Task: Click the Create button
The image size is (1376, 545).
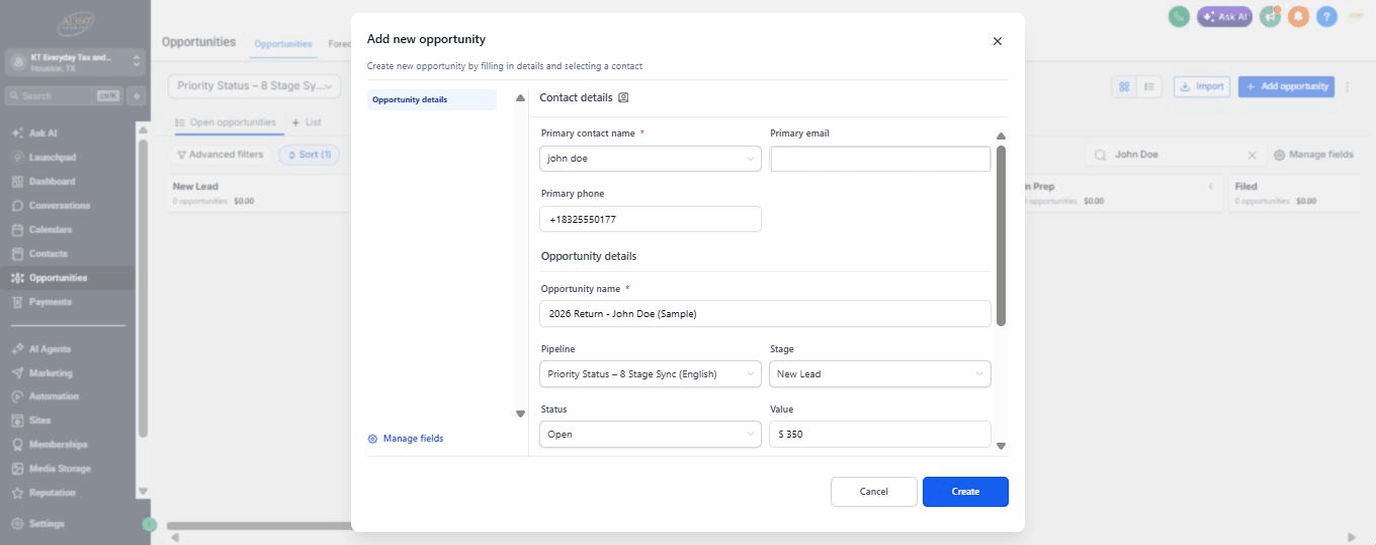Action: (965, 491)
